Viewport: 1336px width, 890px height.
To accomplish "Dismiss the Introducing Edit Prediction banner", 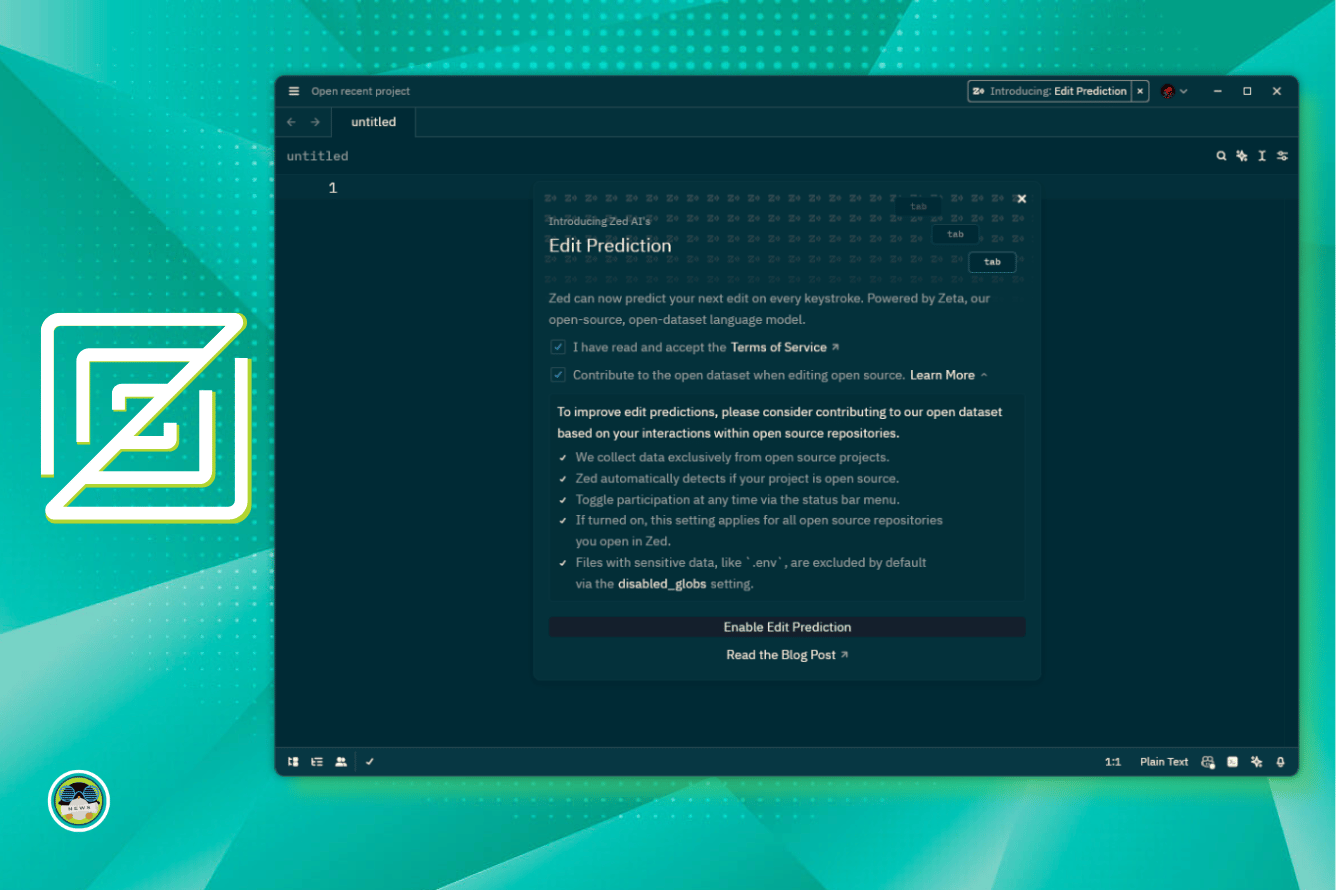I will 1140,91.
